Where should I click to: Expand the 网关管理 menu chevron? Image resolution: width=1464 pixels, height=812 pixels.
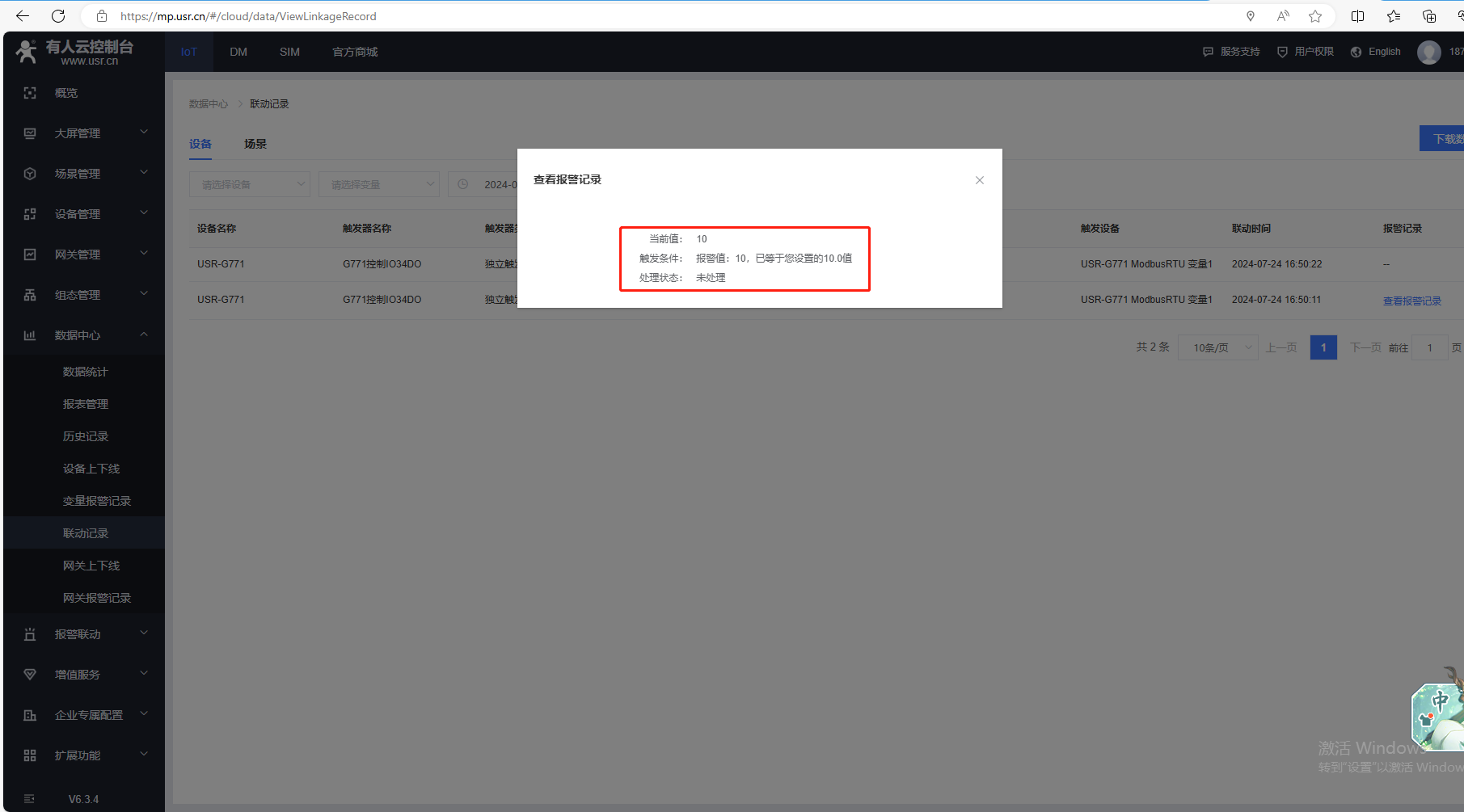144,253
